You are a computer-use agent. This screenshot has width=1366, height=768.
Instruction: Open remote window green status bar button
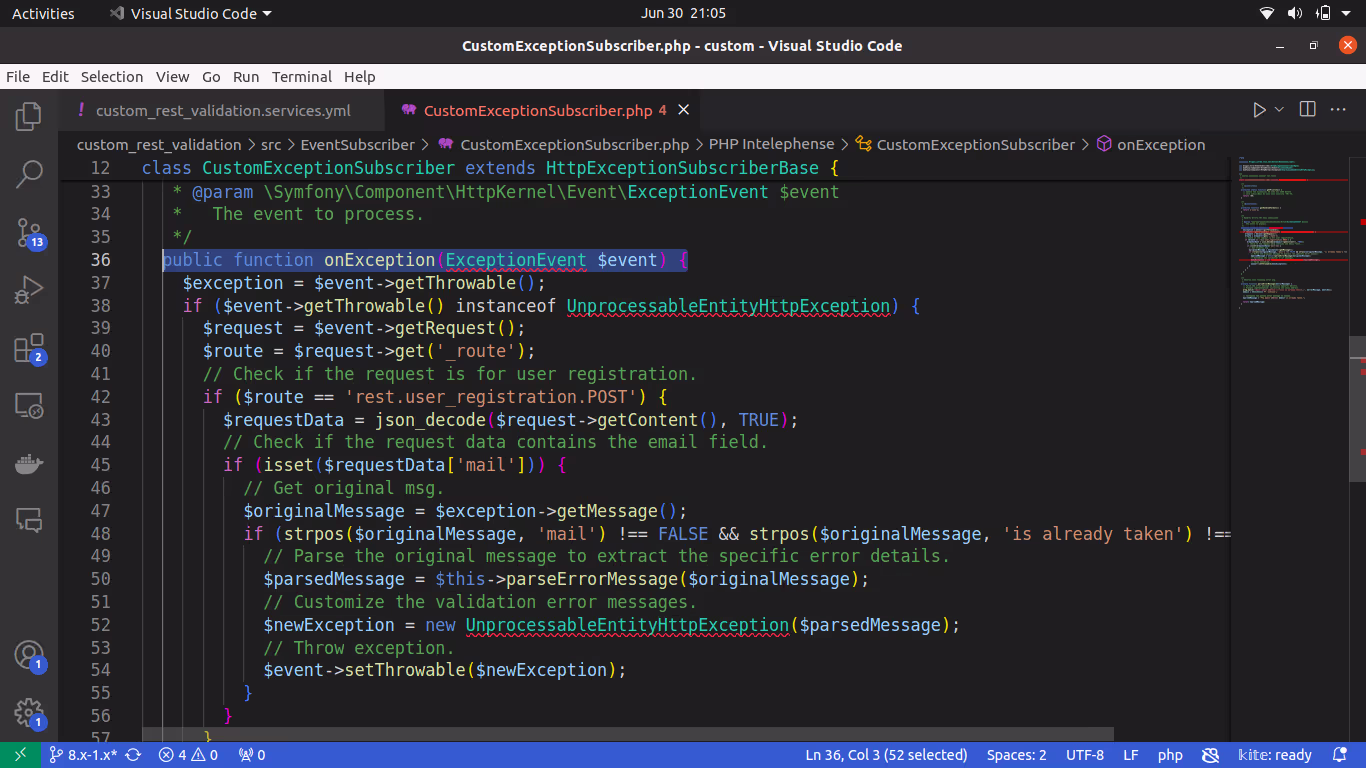(x=20, y=755)
